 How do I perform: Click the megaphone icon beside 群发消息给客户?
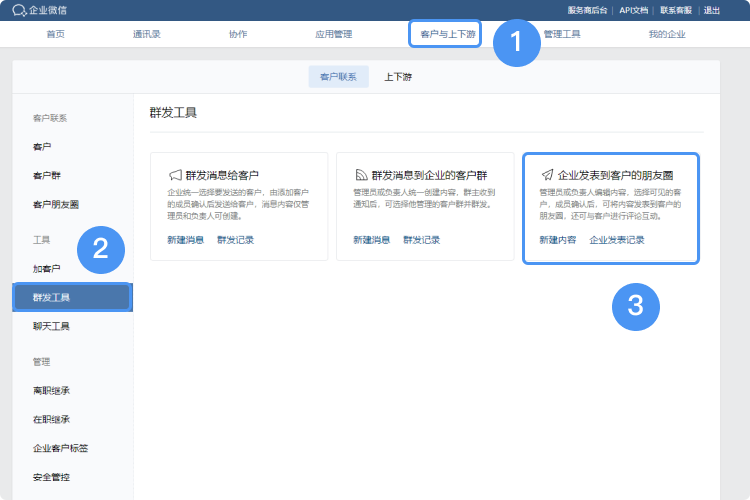[175, 174]
